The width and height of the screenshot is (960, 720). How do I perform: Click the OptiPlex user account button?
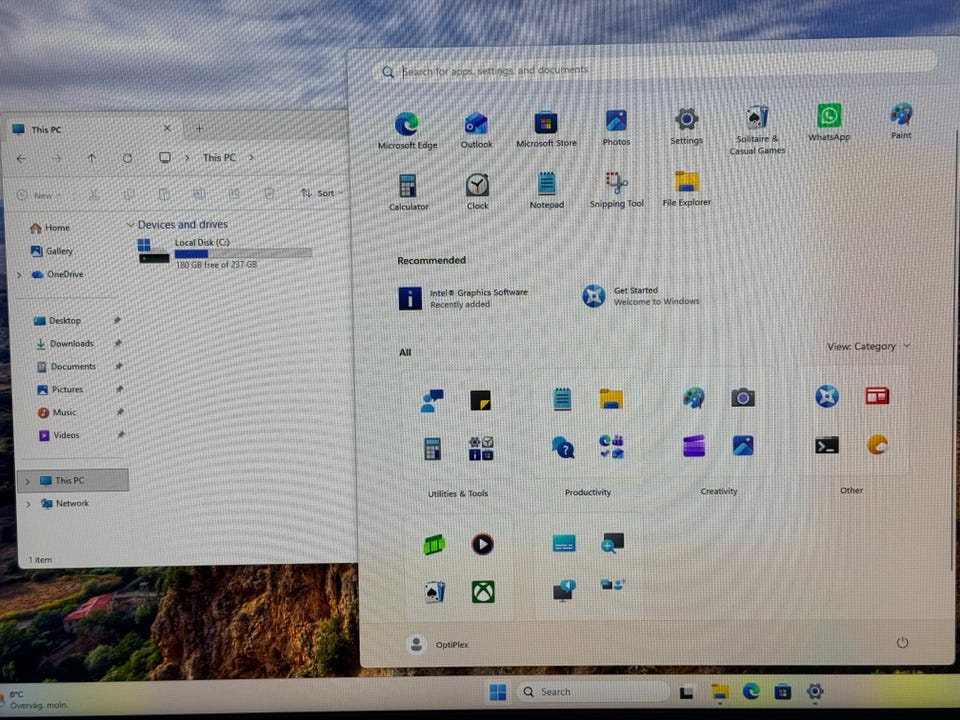point(437,644)
